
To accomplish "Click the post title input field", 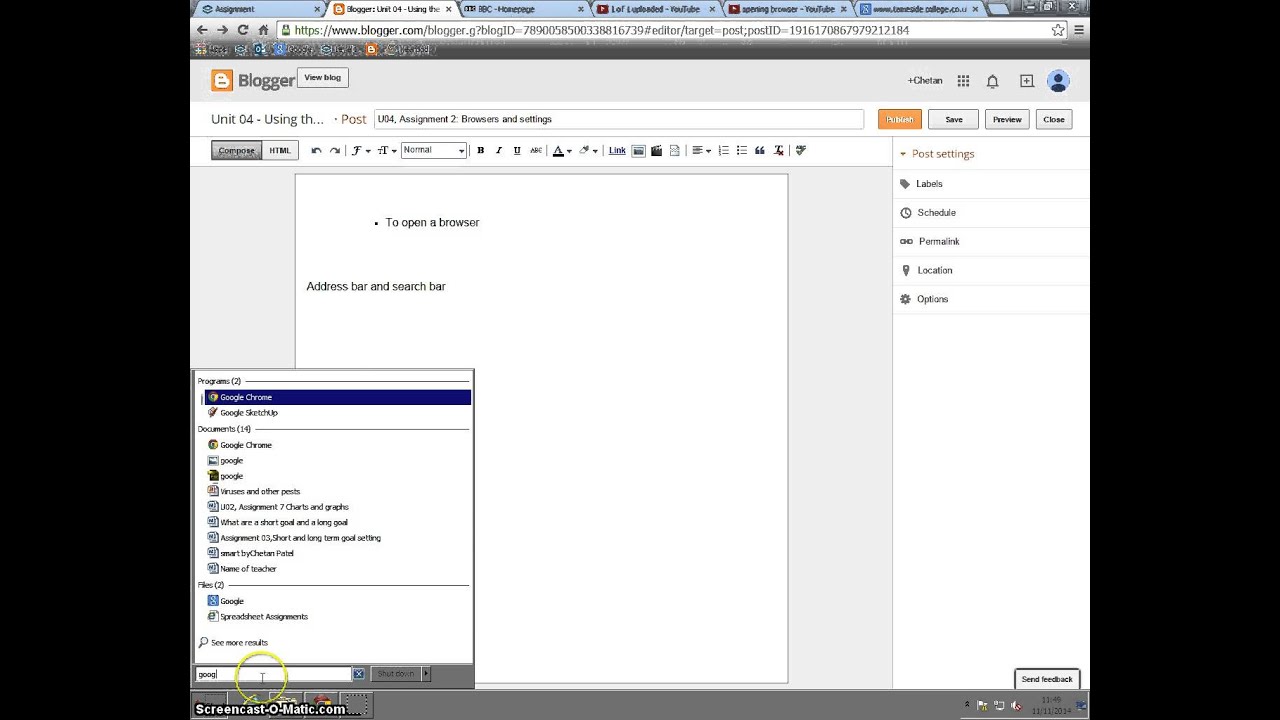I will point(618,119).
